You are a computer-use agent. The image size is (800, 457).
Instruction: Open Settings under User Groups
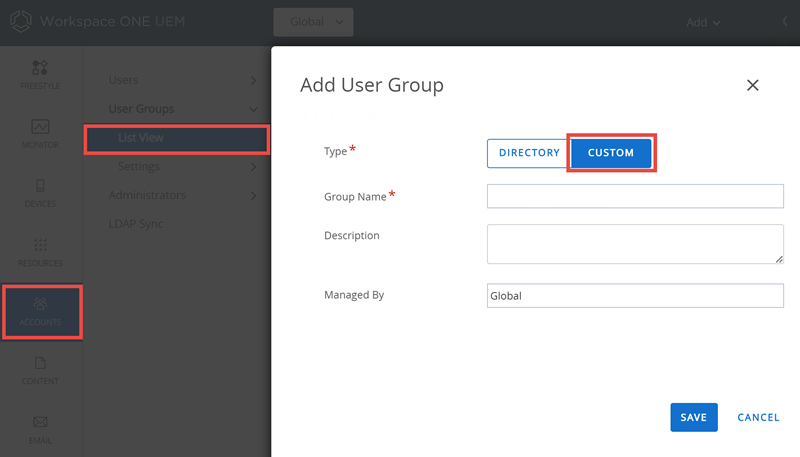139,166
